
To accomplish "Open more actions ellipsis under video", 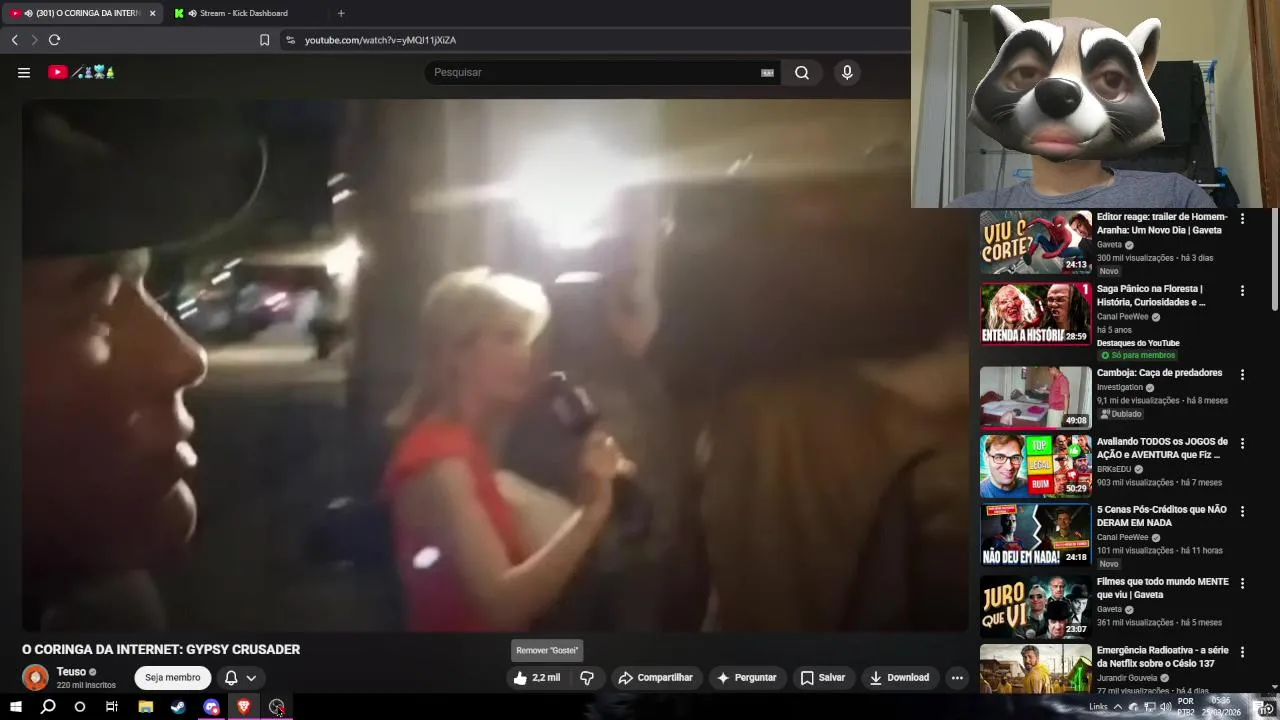I will [957, 678].
